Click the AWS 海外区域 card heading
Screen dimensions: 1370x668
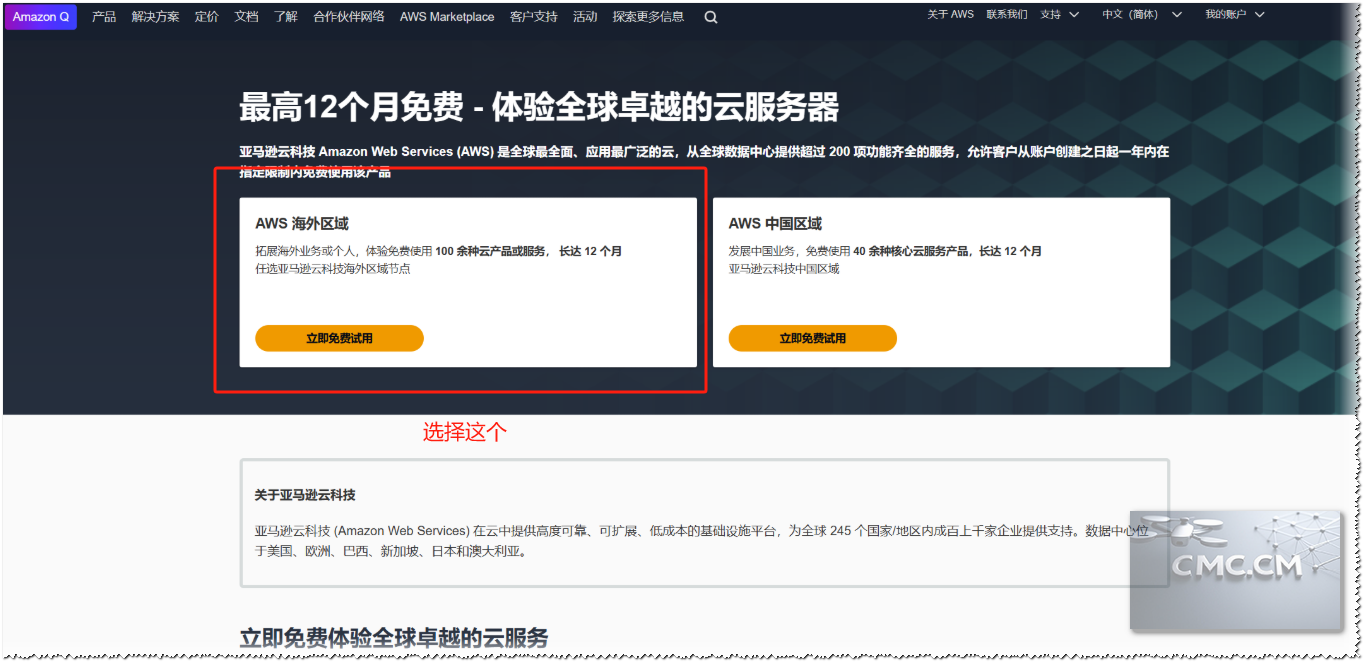(x=302, y=224)
